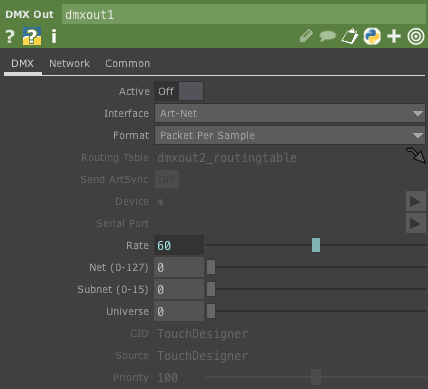This screenshot has height=389, width=428.
Task: Open the operator help question mark
Action: click(10, 36)
